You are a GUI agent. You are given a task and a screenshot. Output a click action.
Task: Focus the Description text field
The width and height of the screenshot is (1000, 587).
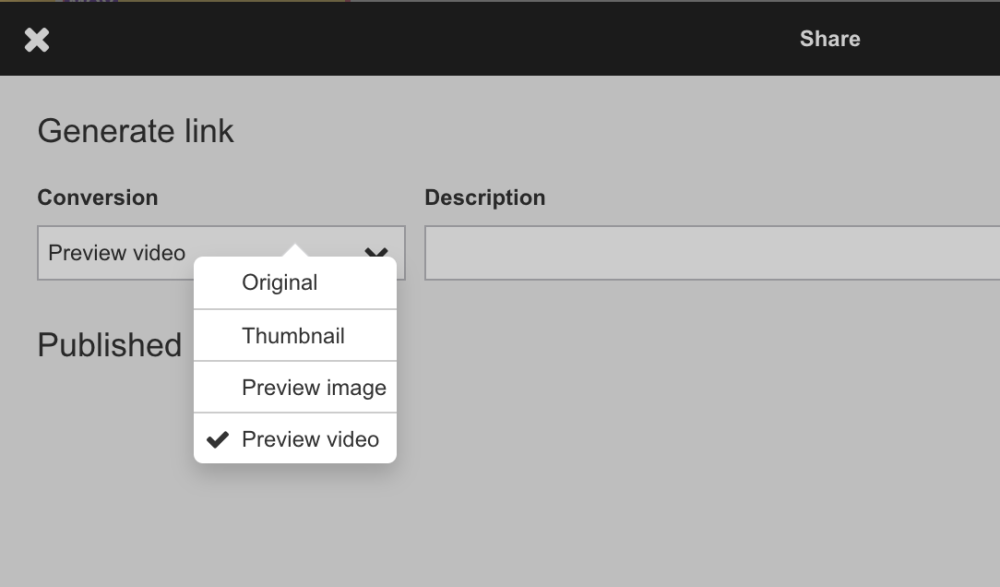coord(711,253)
